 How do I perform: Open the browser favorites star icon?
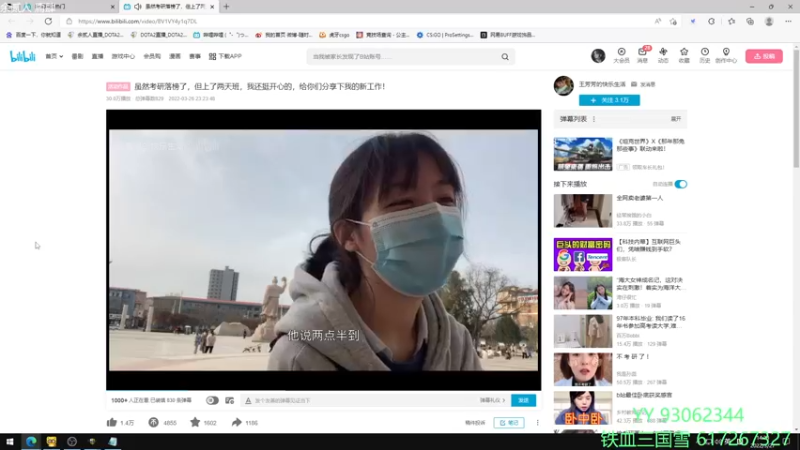click(732, 21)
